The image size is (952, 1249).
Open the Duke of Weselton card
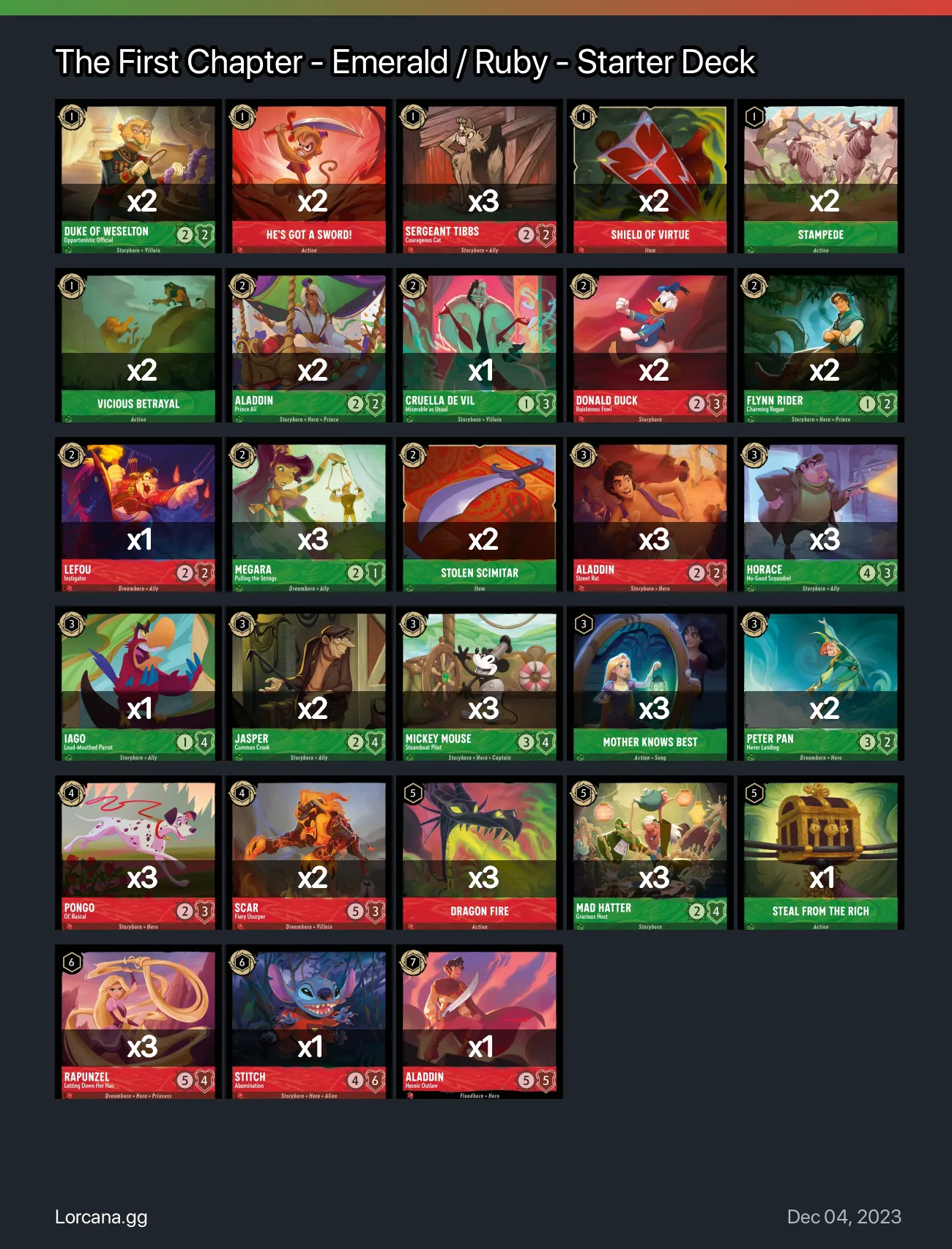pyautogui.click(x=138, y=176)
